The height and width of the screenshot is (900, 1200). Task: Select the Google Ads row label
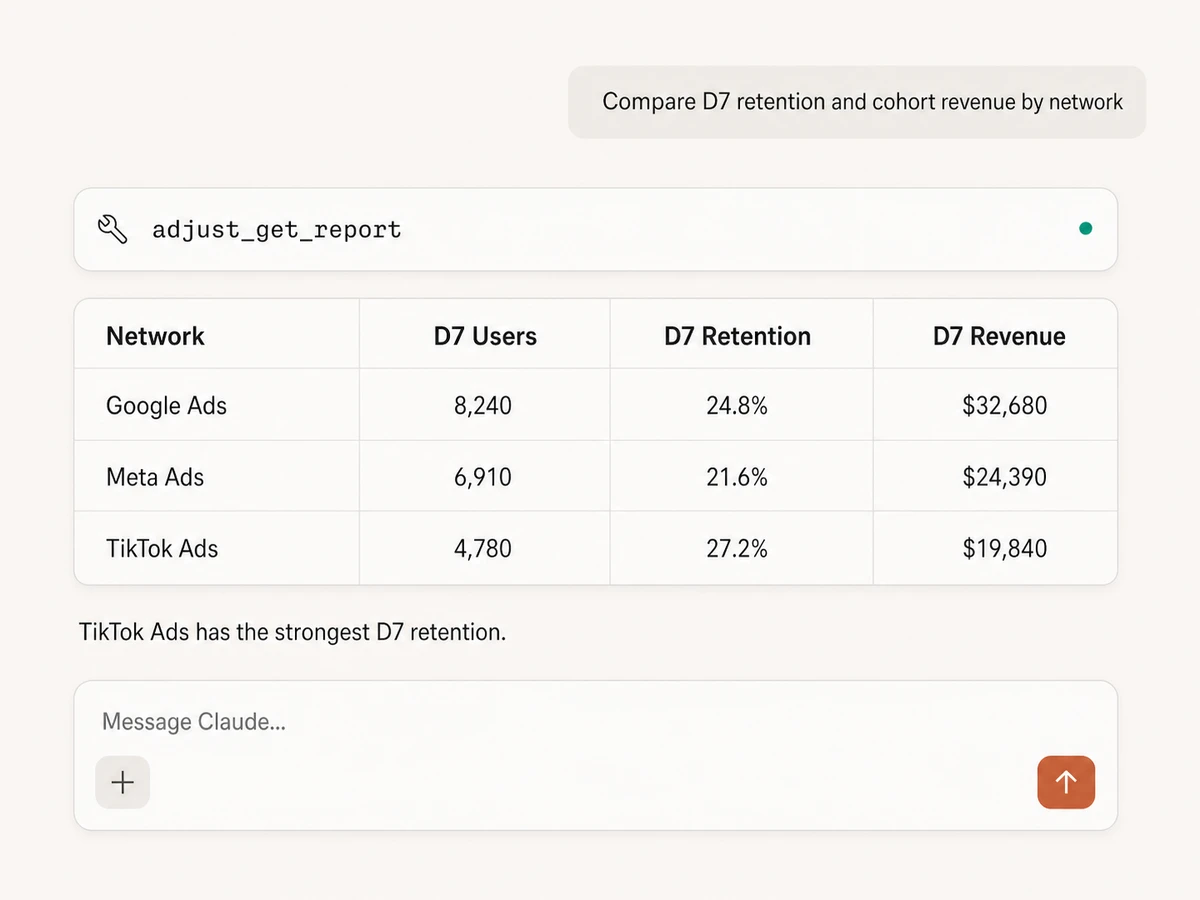tap(166, 406)
